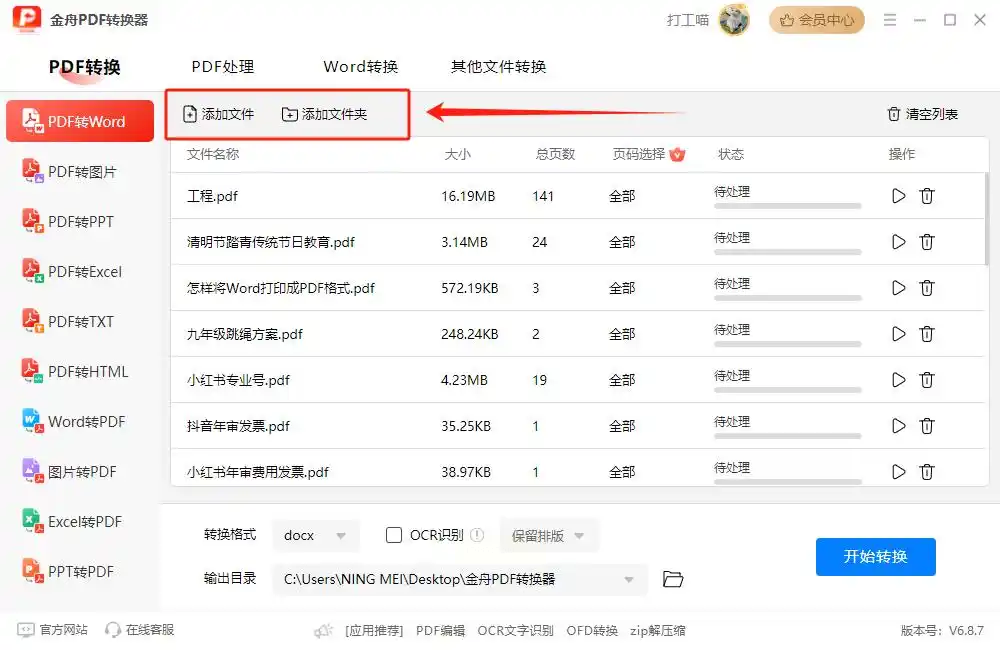
Task: Open the 在线客服 link
Action: click(140, 630)
